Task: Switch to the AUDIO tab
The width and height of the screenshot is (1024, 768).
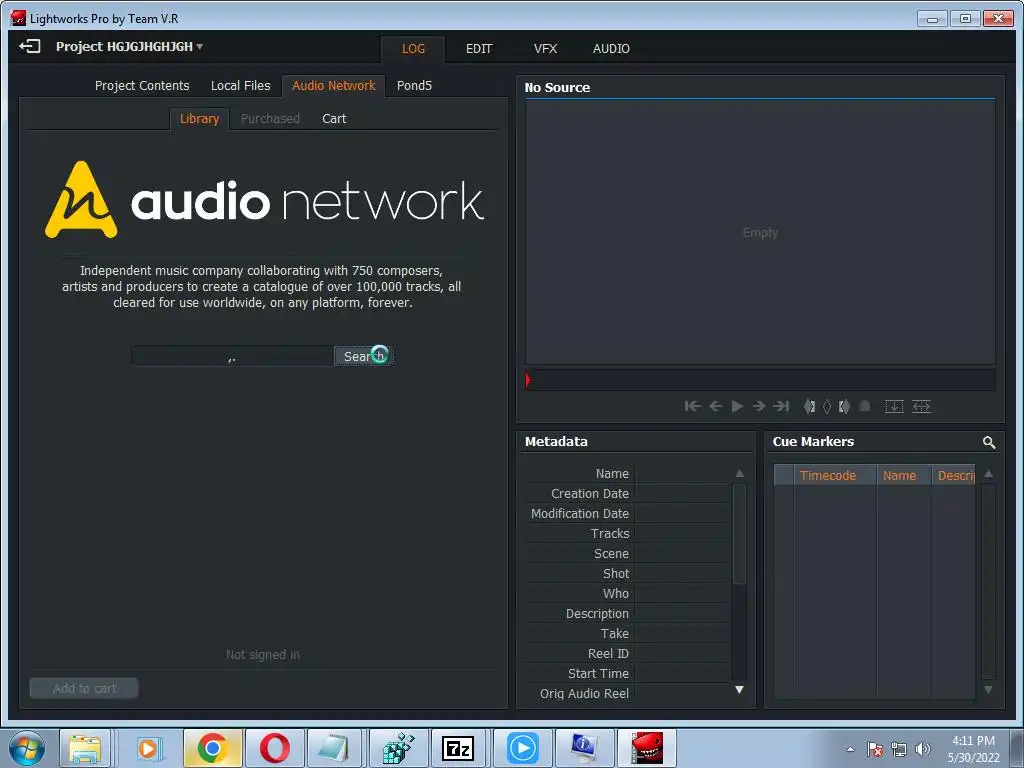Action: coord(611,49)
